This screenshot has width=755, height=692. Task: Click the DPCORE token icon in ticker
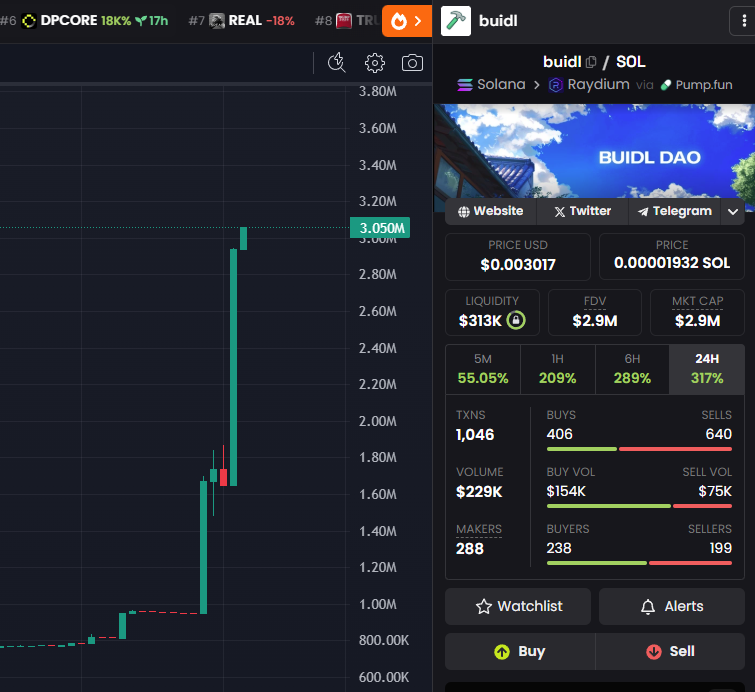(x=29, y=21)
